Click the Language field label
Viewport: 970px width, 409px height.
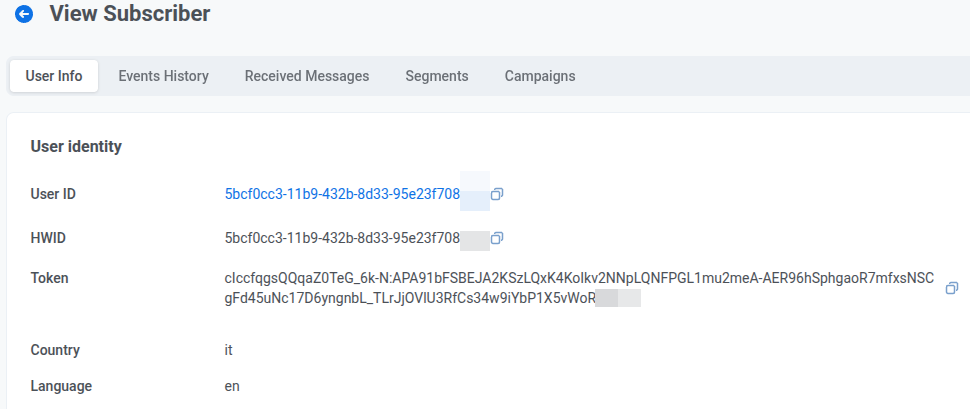click(x=61, y=387)
